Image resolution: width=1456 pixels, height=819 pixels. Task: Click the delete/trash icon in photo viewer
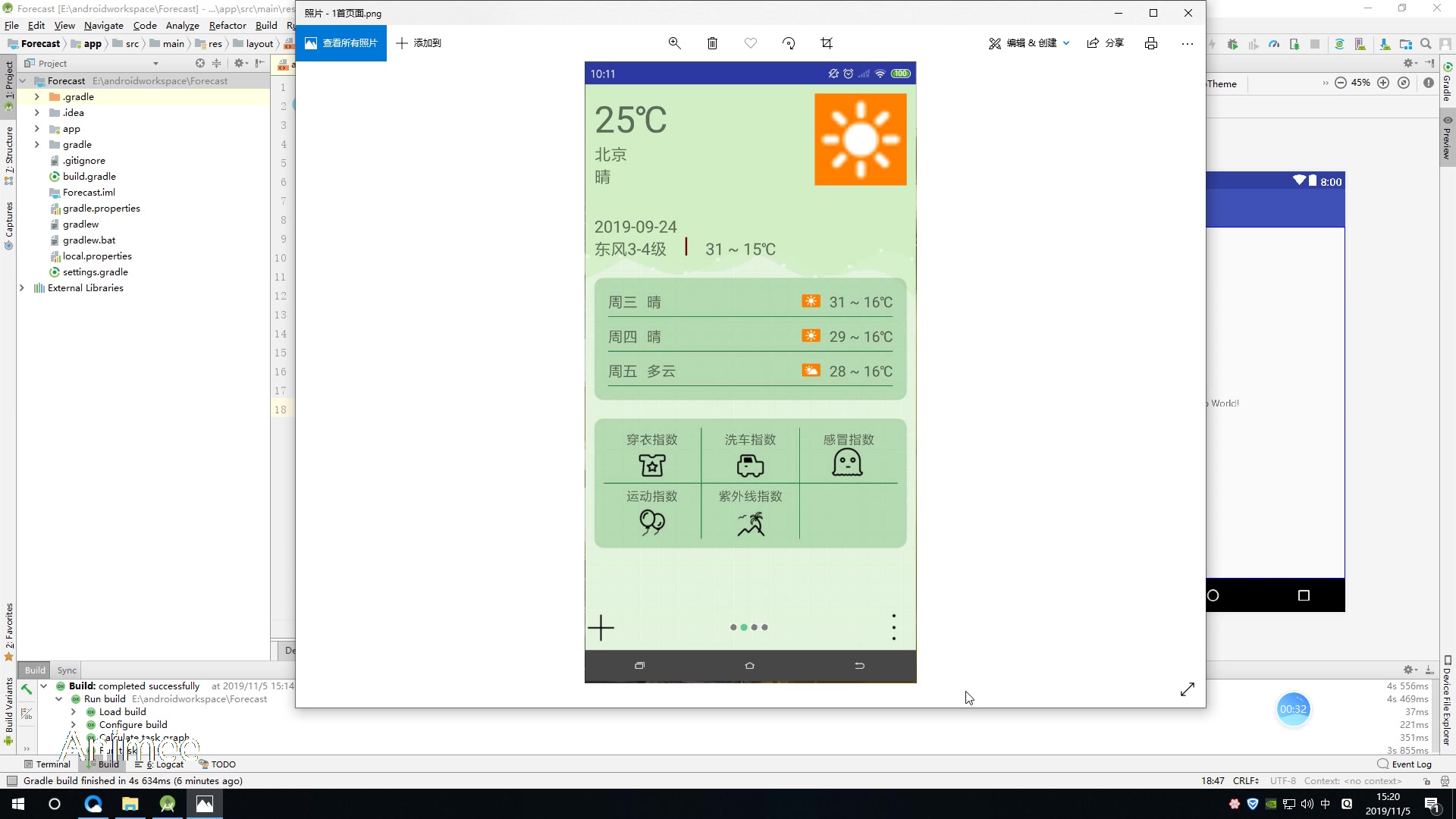click(x=713, y=42)
